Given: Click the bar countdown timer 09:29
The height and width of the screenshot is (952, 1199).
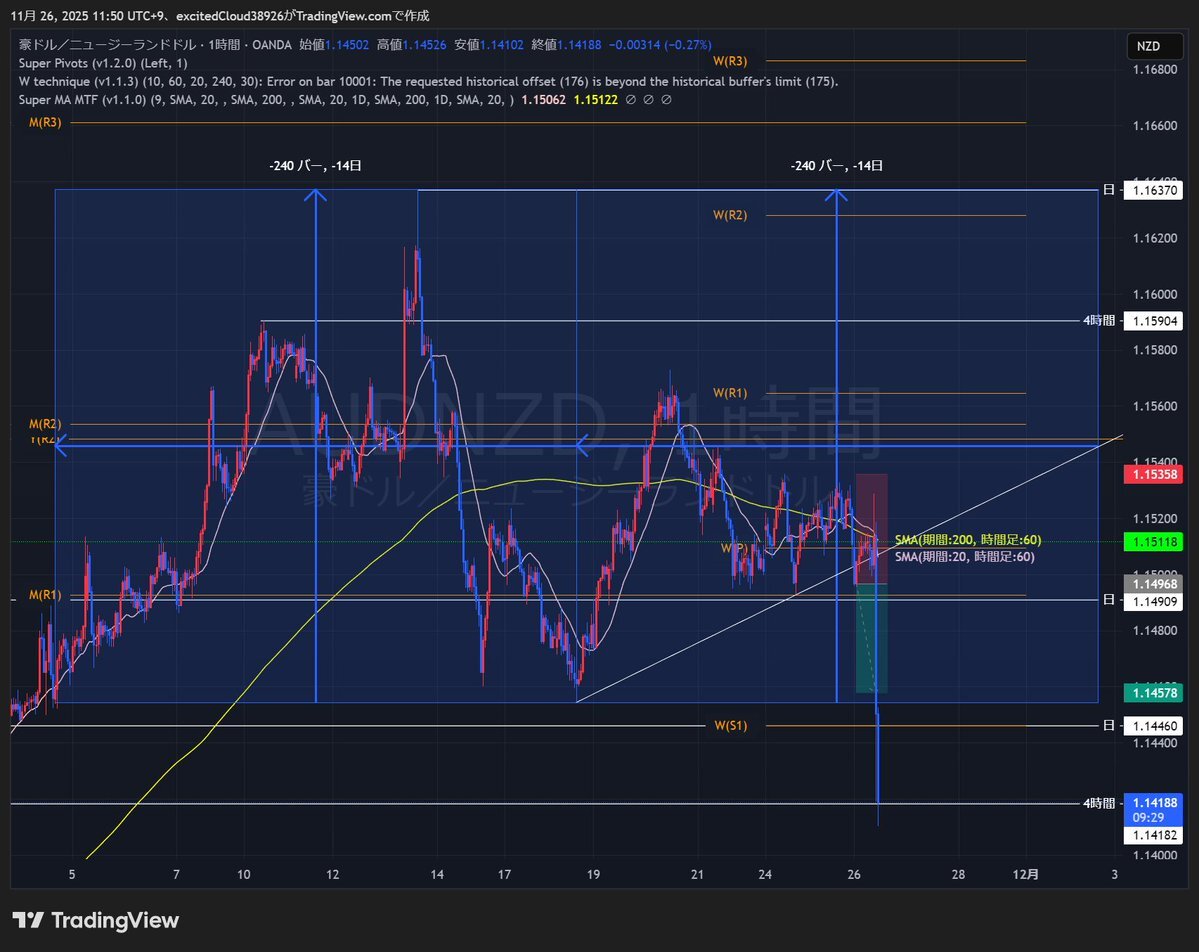Looking at the screenshot, I should point(1149,817).
